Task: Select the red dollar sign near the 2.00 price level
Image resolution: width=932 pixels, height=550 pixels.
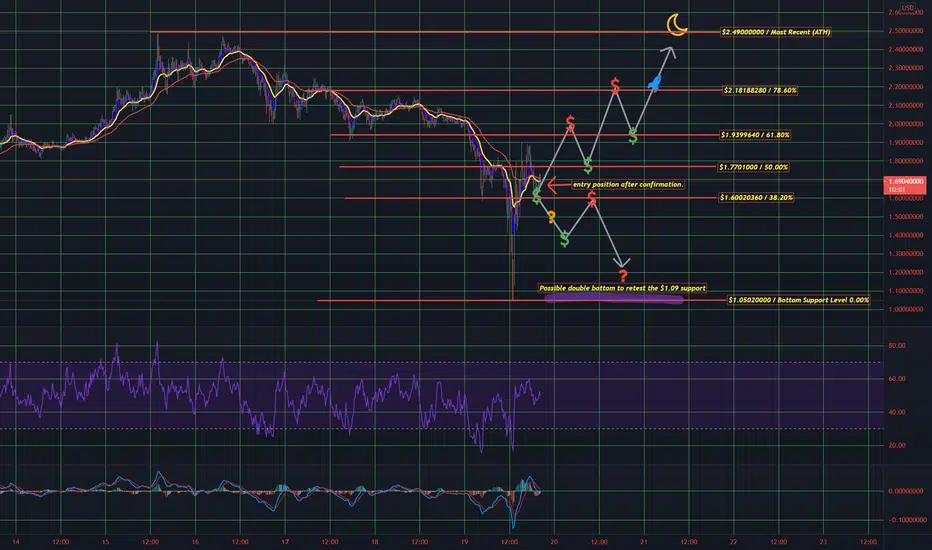Action: [x=570, y=124]
